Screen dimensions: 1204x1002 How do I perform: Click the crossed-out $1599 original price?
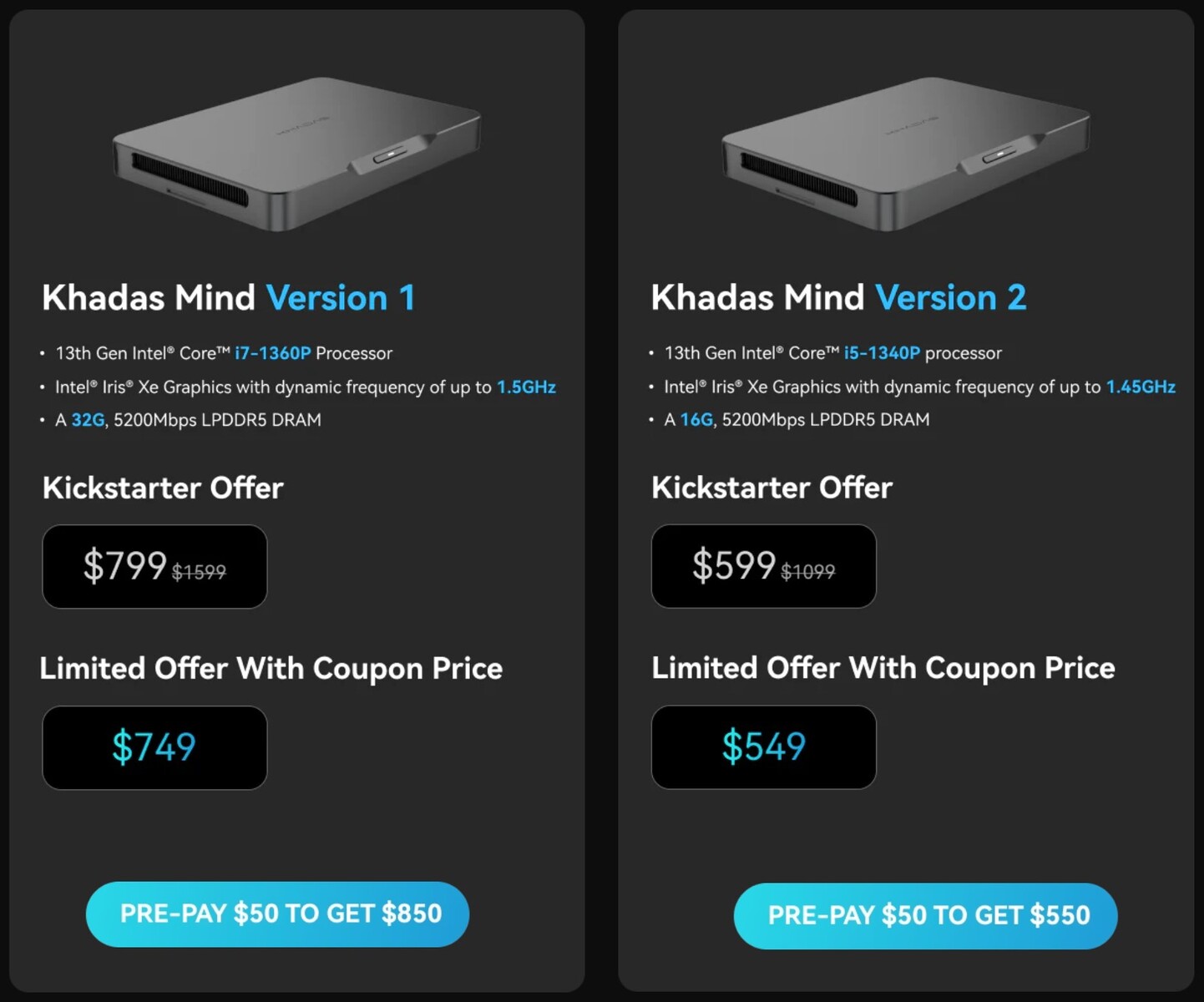199,572
